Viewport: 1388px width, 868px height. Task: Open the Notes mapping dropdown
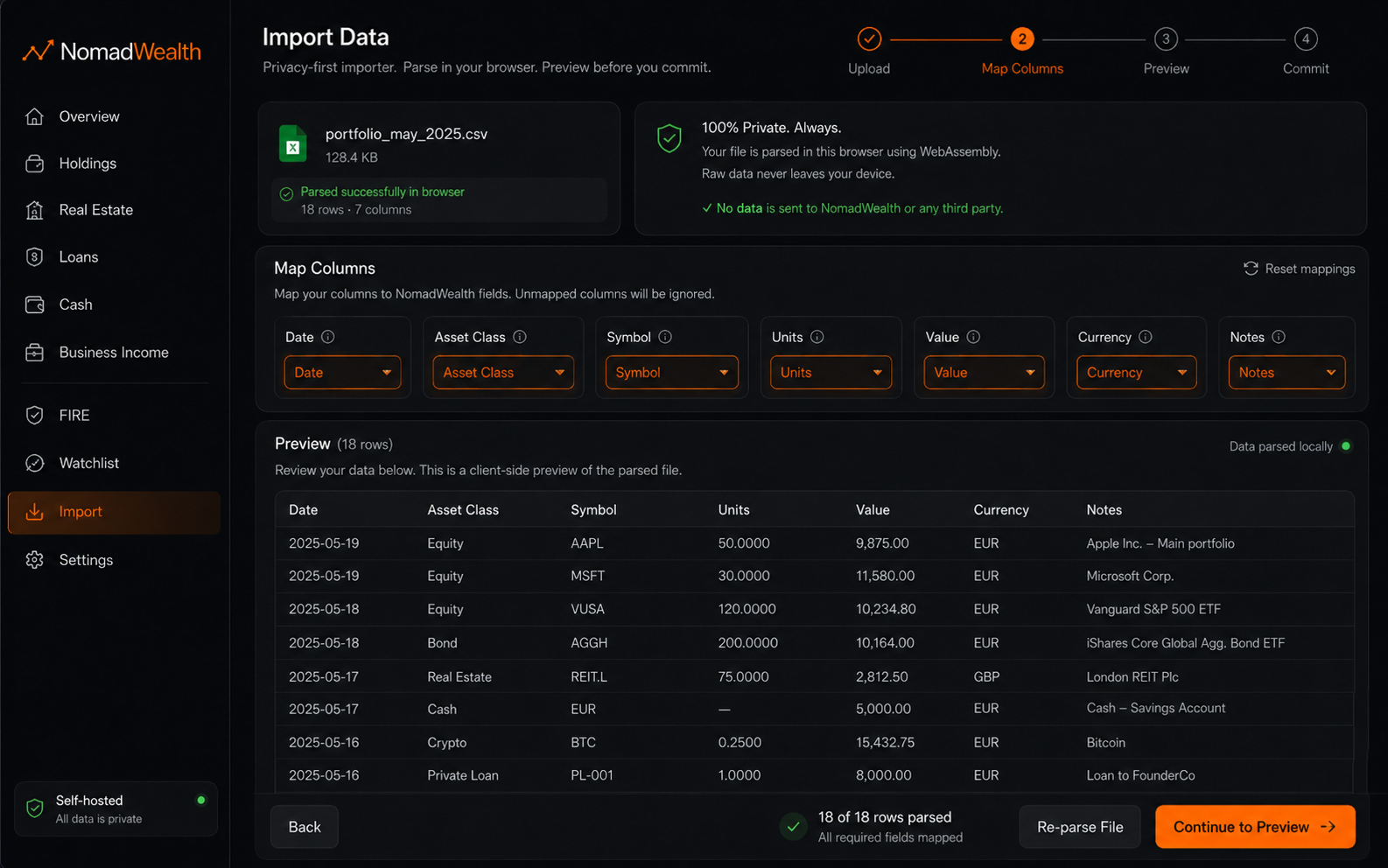click(1286, 373)
